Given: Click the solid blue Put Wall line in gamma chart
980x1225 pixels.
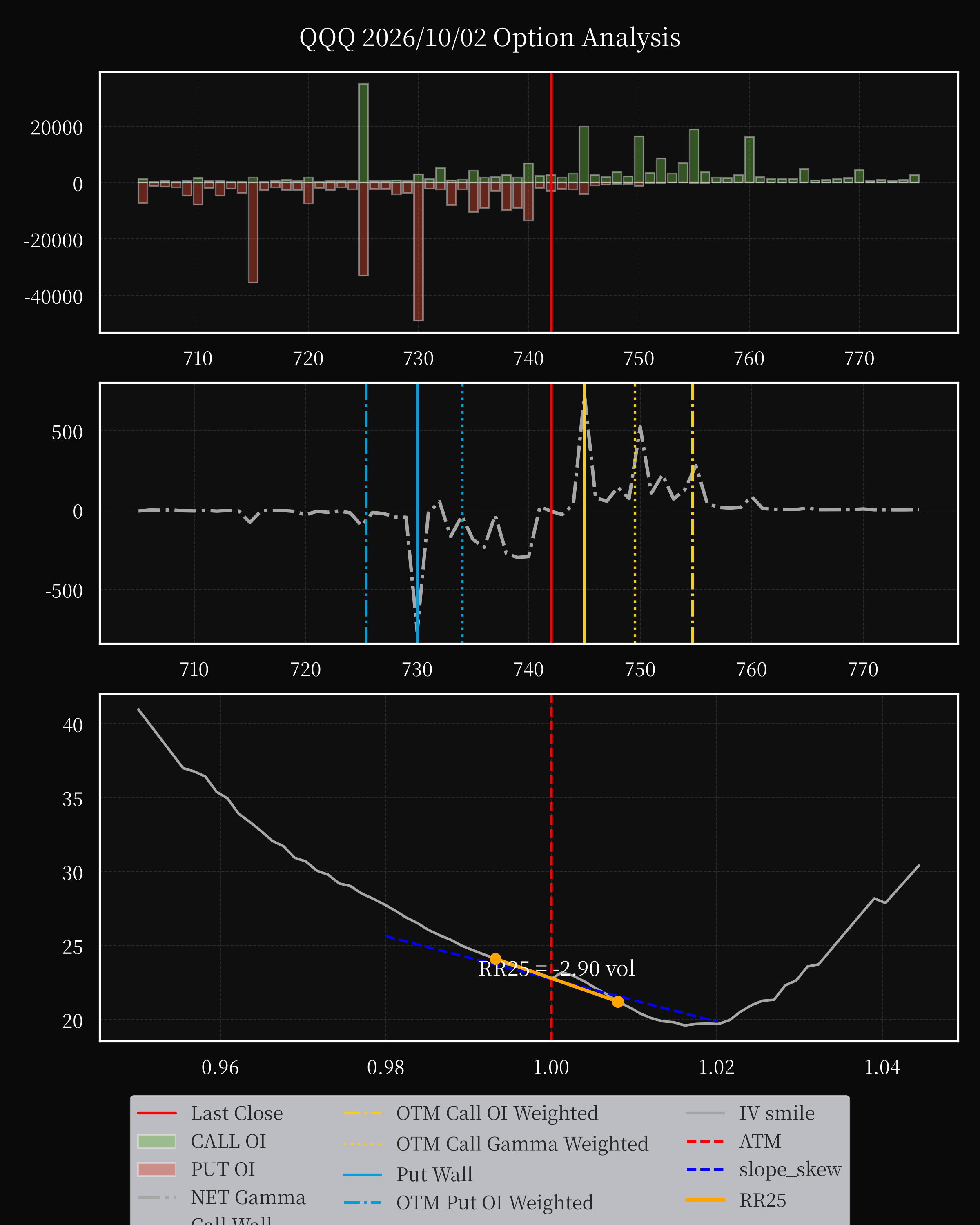Looking at the screenshot, I should click(417, 514).
